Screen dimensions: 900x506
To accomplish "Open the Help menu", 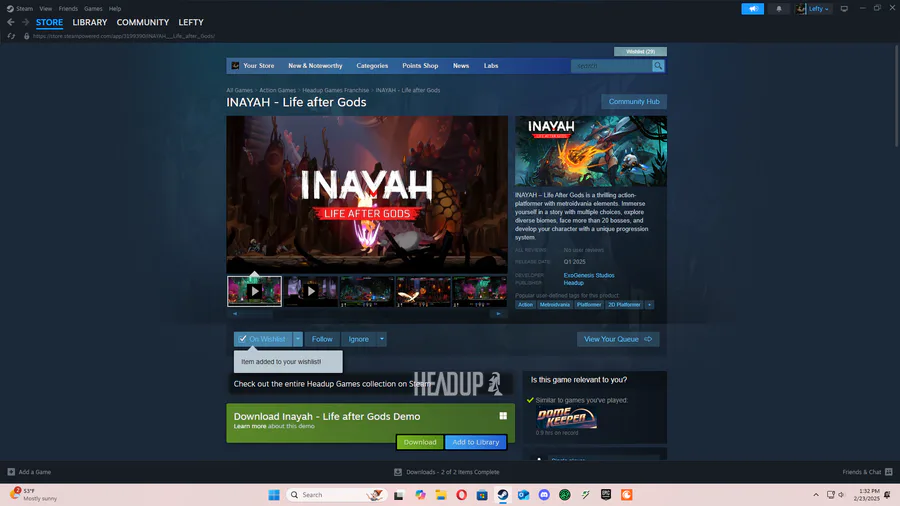I will [115, 9].
